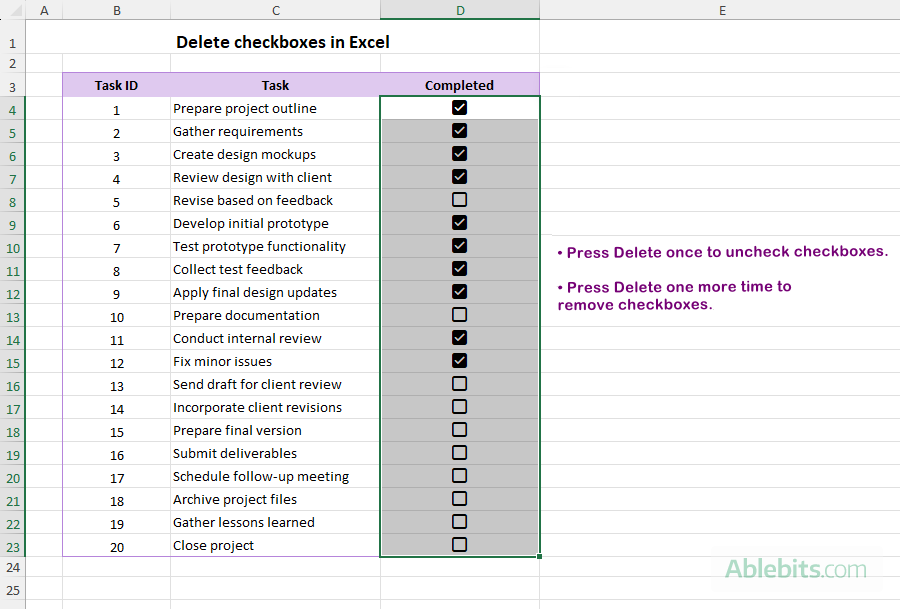The height and width of the screenshot is (609, 900).
Task: Select row 12 by its row header
Action: pos(12,292)
